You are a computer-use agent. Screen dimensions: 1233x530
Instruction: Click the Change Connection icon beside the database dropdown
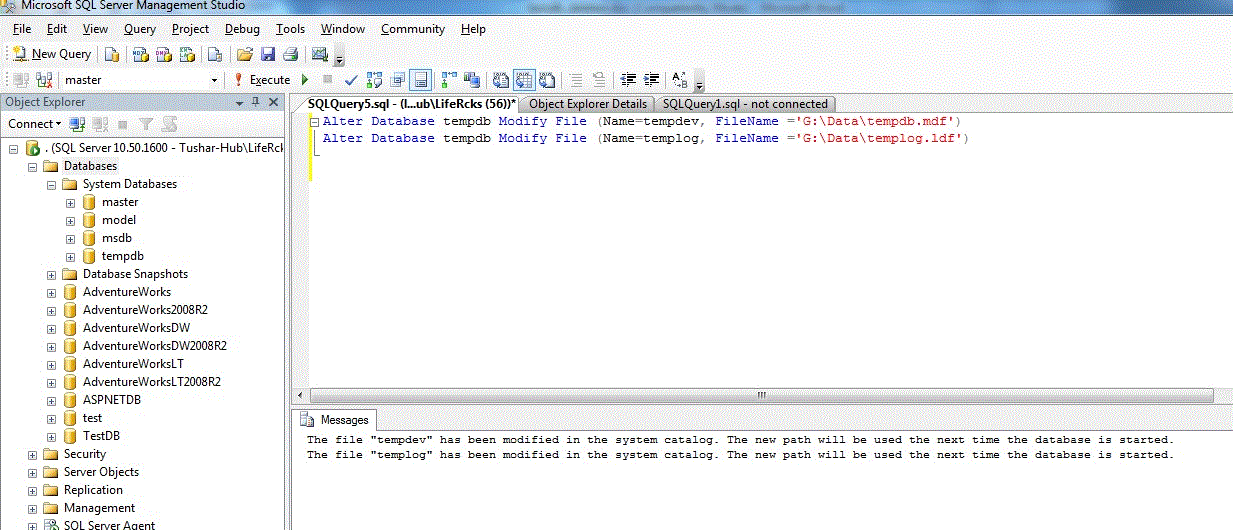coord(43,80)
